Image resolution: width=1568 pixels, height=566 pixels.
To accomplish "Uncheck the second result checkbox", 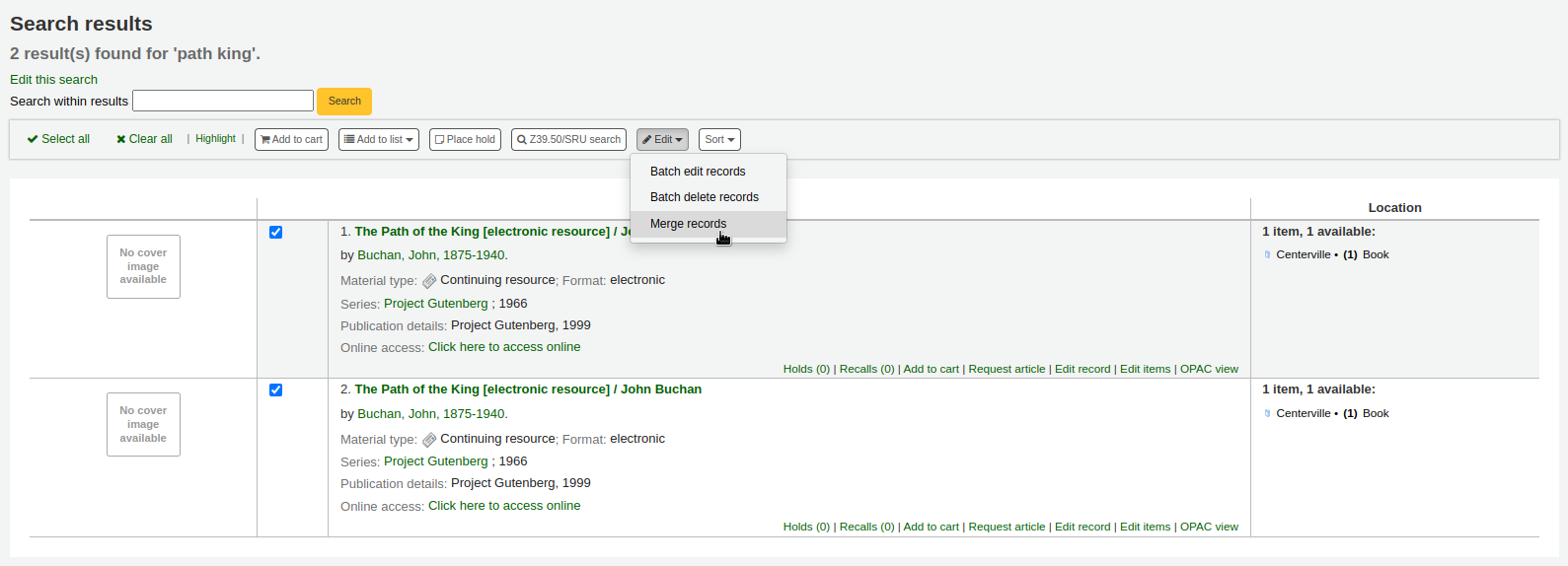I will tap(276, 390).
